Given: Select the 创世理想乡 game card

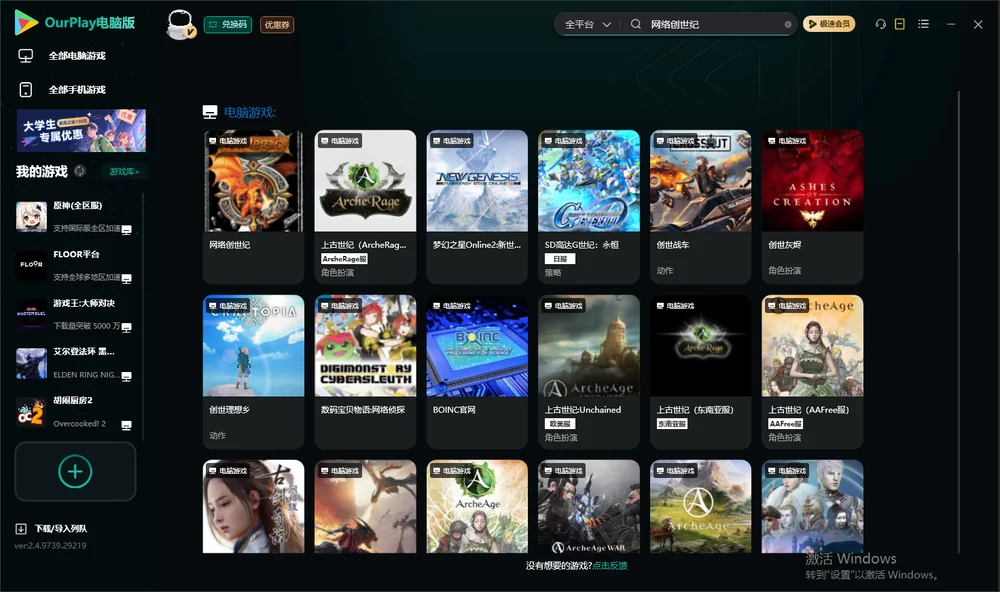Looking at the screenshot, I should click(x=253, y=372).
